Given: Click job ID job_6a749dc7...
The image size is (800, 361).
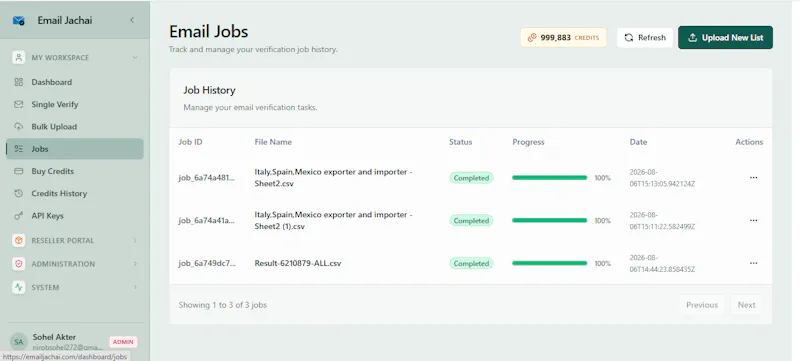Looking at the screenshot, I should (207, 264).
